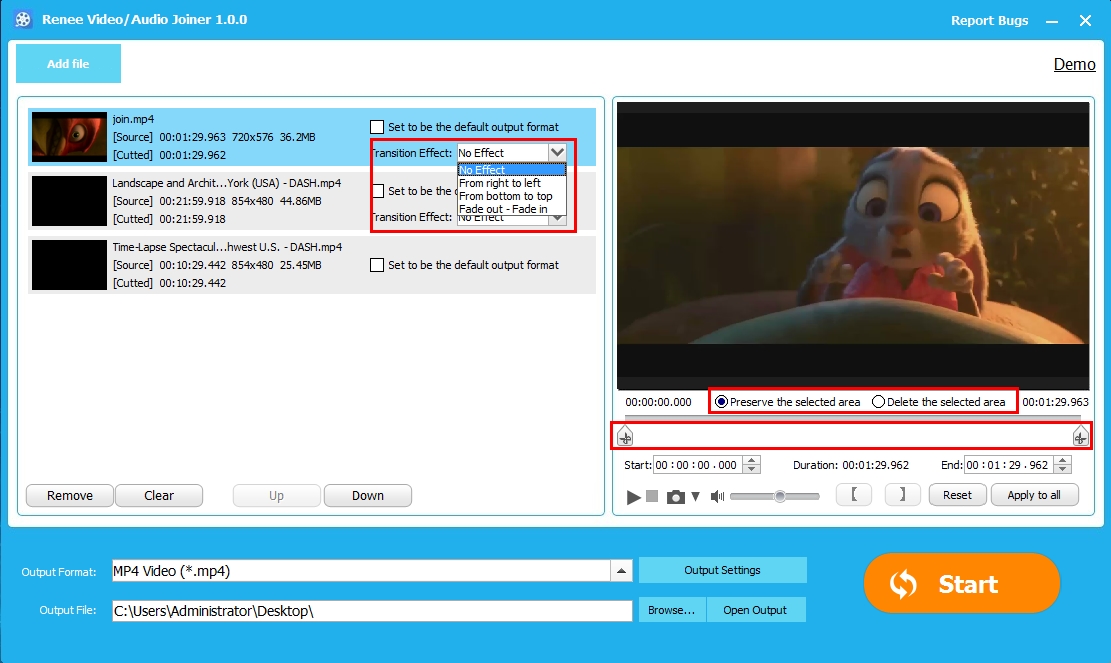Click the Add file button
The height and width of the screenshot is (663, 1111).
pyautogui.click(x=68, y=64)
